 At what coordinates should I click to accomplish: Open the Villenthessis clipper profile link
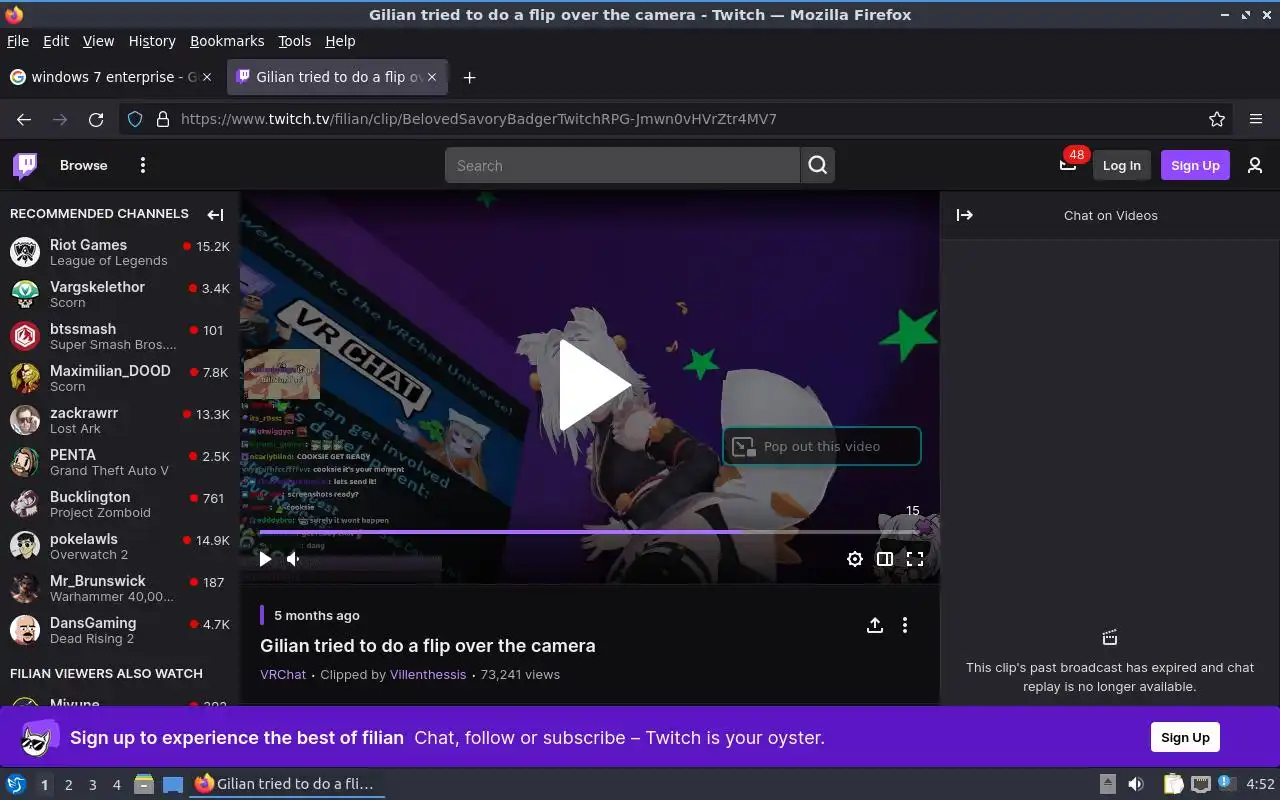[x=428, y=674]
